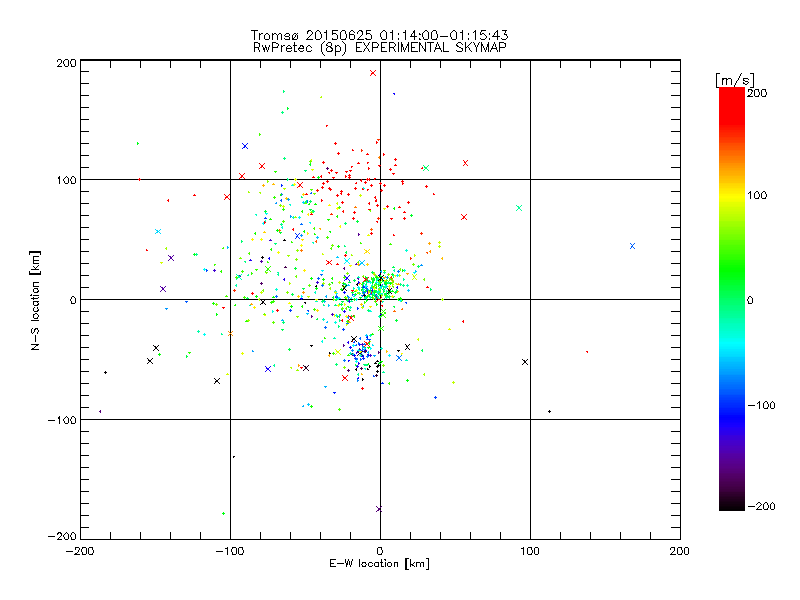Screen dimensions: 800x600
Task: Click the E-W axis '100' tick label
Action: click(x=530, y=551)
